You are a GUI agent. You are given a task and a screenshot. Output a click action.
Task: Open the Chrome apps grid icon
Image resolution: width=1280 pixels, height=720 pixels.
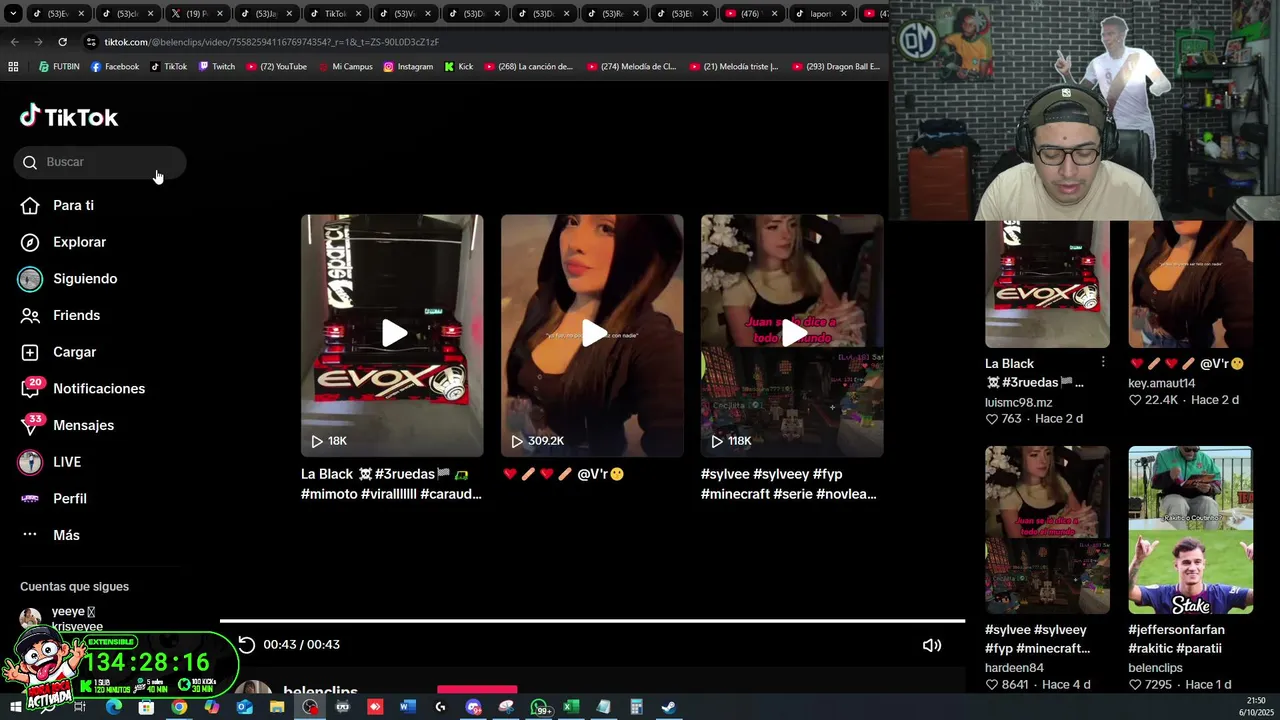[x=13, y=67]
